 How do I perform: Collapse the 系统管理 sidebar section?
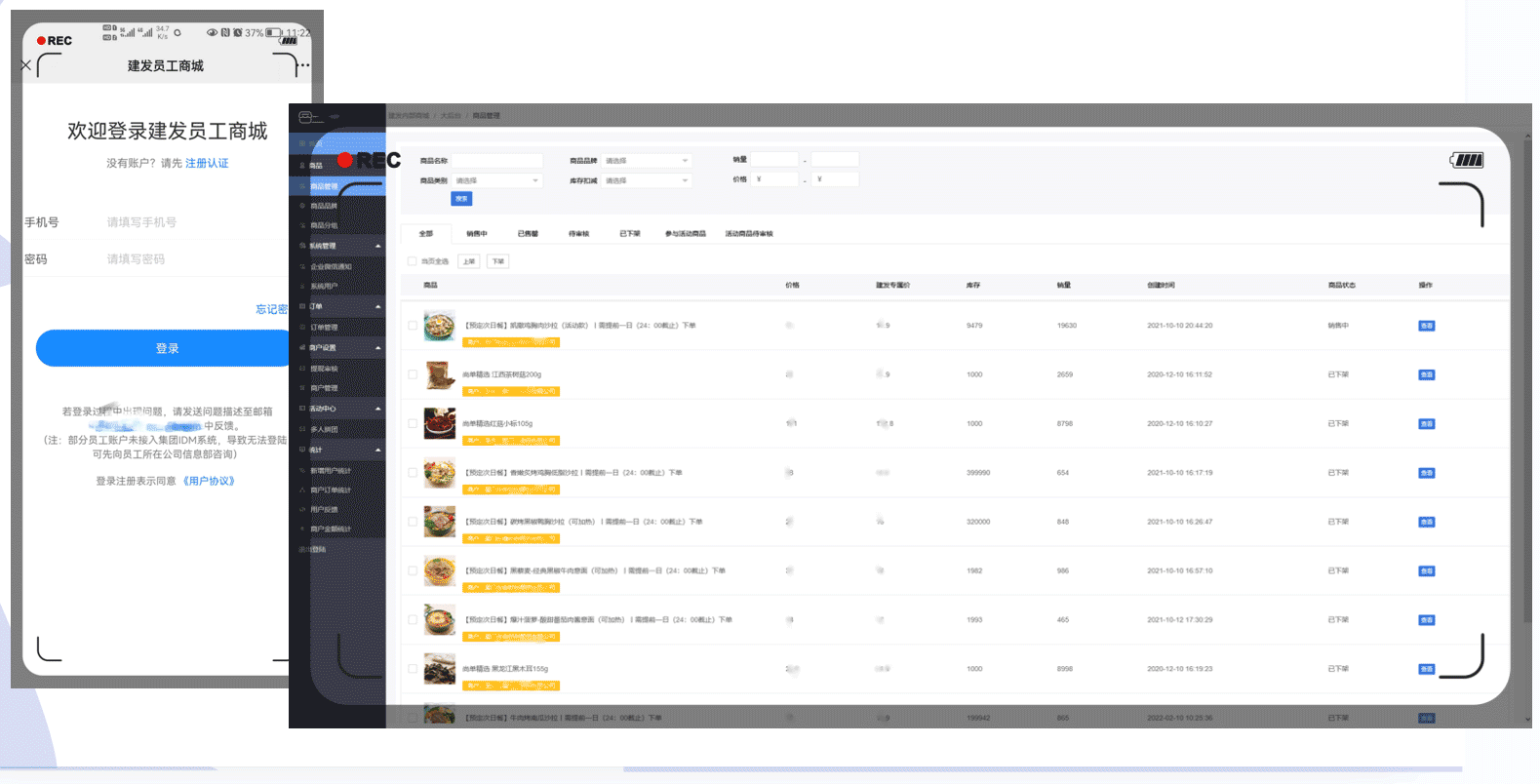(x=377, y=246)
